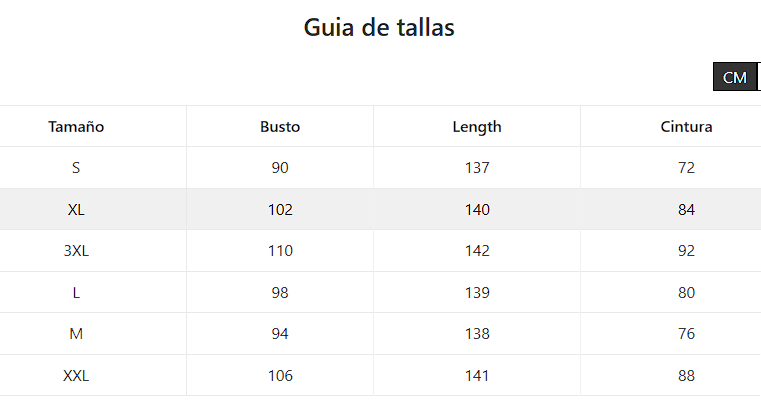Click the L size label

(x=76, y=293)
